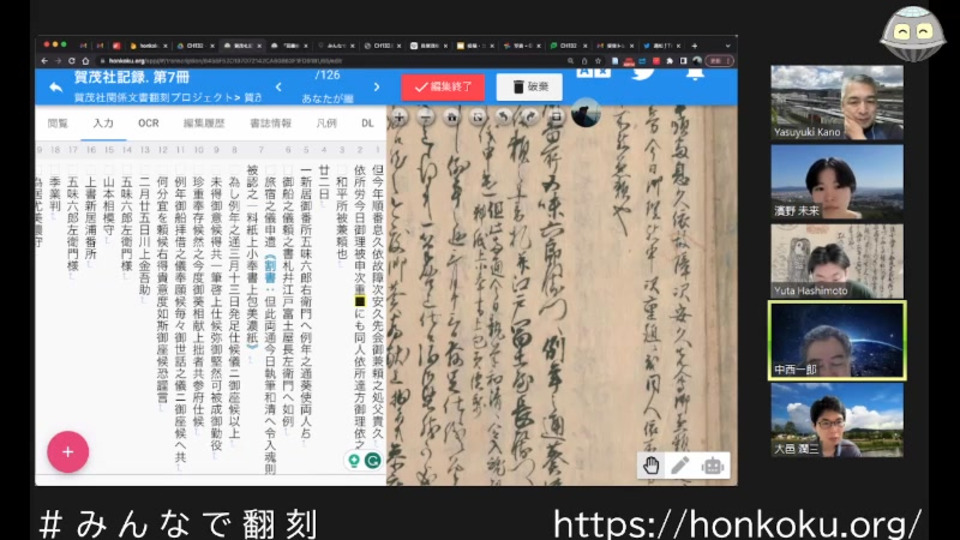Select 大邑 潤三's video tile
Image resolution: width=960 pixels, height=540 pixels.
(837, 420)
